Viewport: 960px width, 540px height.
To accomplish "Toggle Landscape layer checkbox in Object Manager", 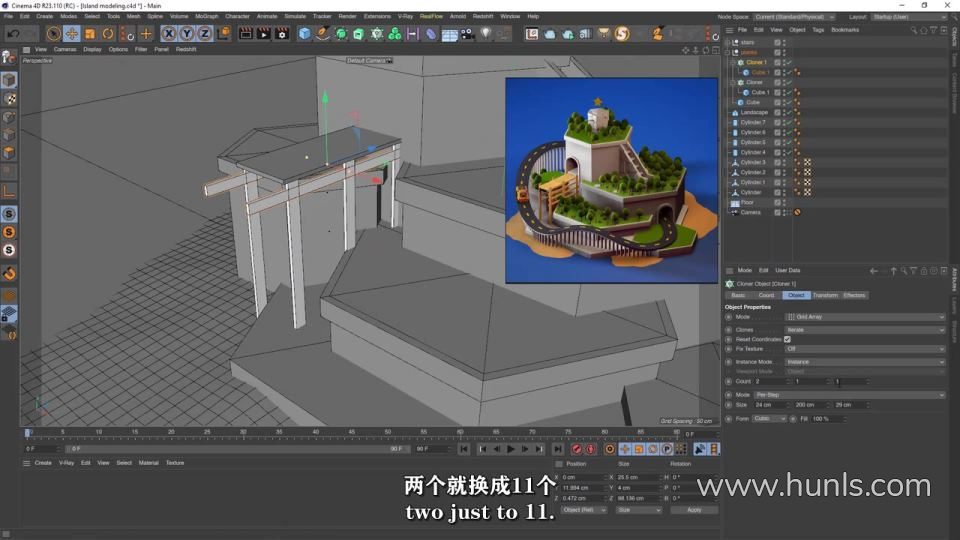I will click(777, 113).
